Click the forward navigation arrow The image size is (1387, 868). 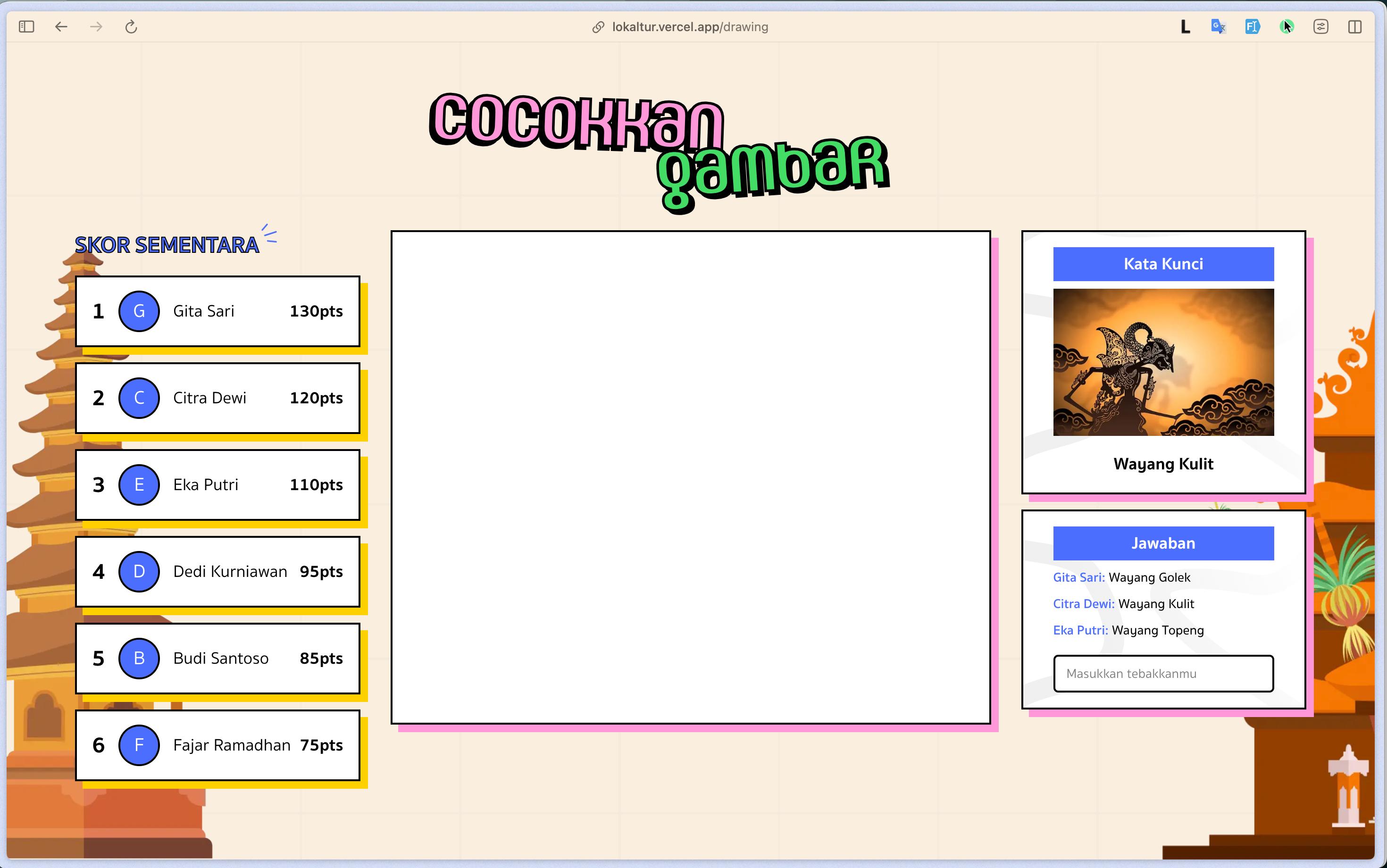click(96, 27)
